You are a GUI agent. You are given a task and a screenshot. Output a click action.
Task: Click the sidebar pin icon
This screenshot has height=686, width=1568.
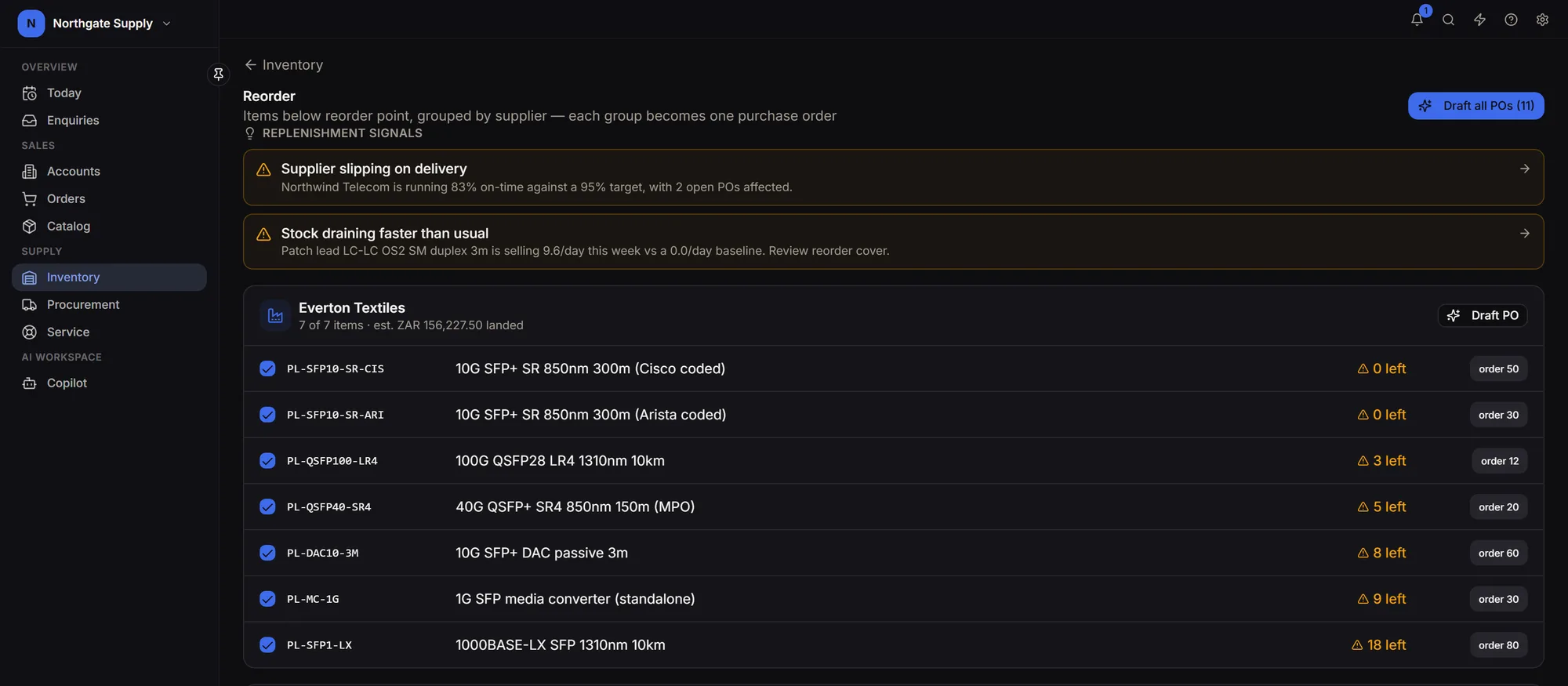(x=219, y=74)
